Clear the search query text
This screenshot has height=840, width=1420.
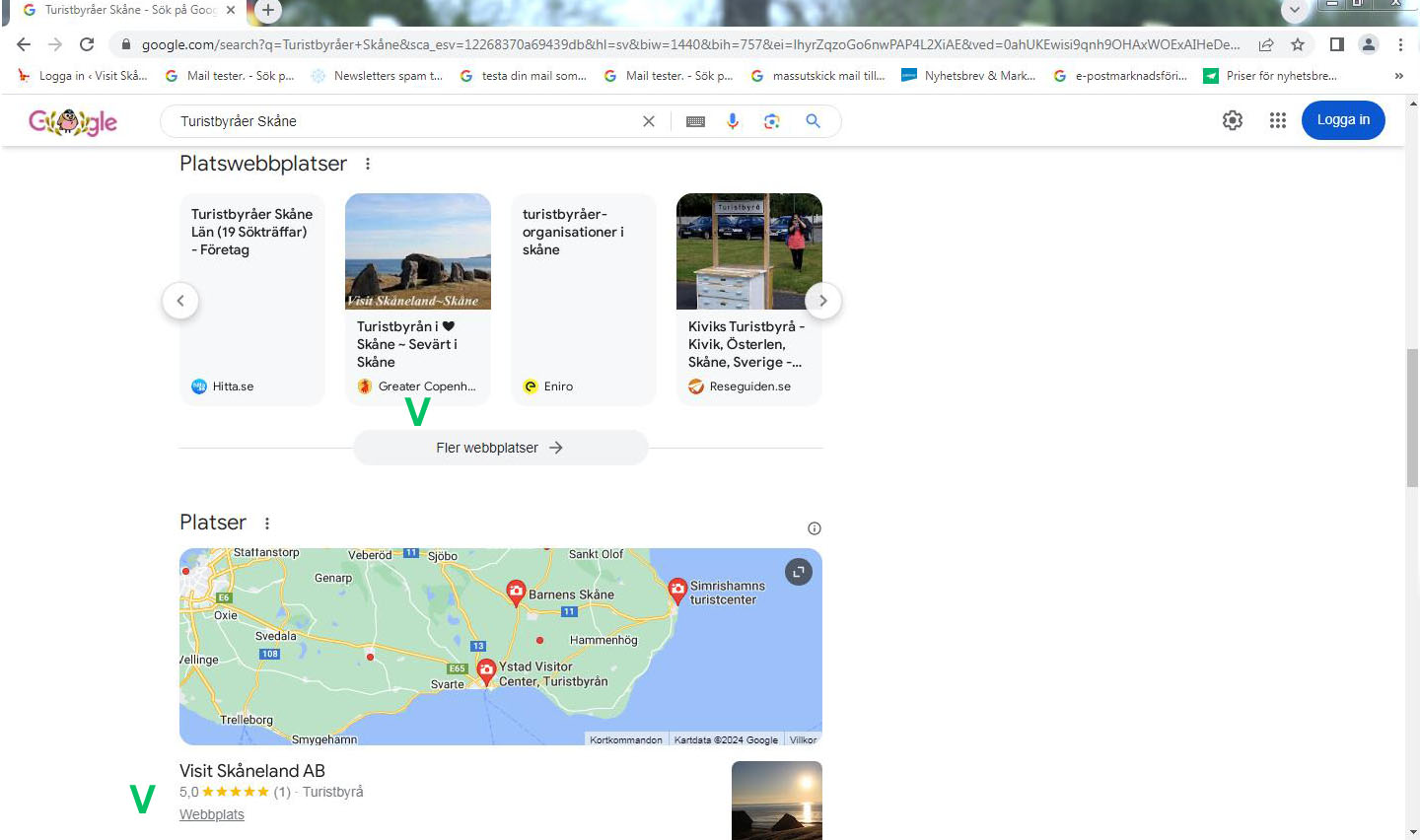coord(649,121)
